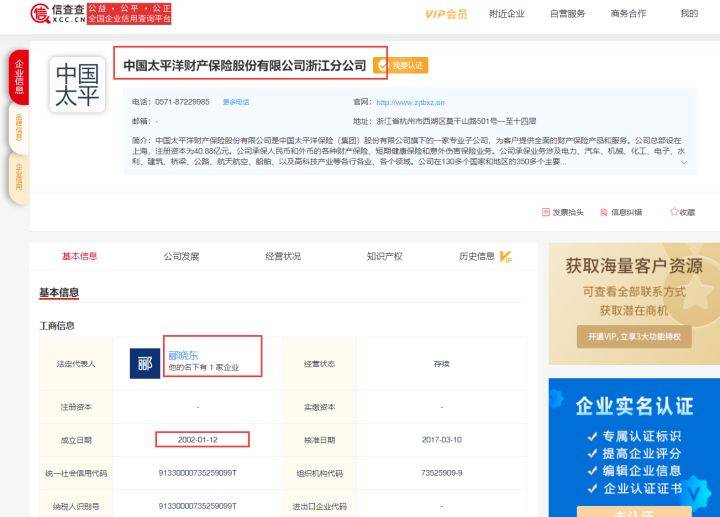Click the 中国太平 company logo thumbnail
This screenshot has width=720, height=517.
pyautogui.click(x=77, y=85)
